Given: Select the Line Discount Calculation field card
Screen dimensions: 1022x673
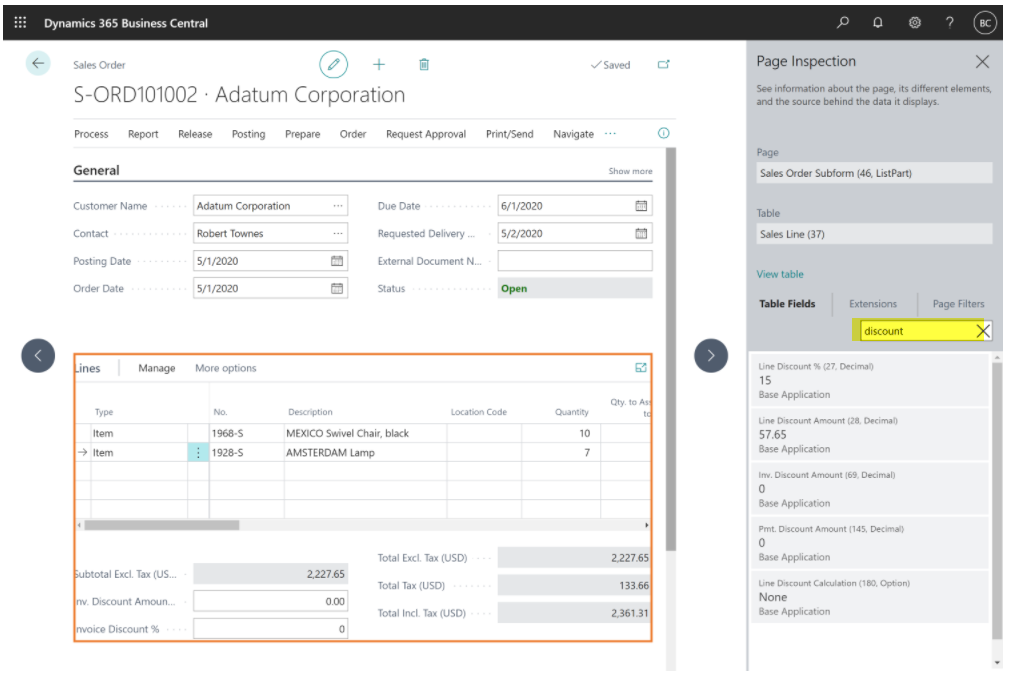Looking at the screenshot, I should (869, 597).
